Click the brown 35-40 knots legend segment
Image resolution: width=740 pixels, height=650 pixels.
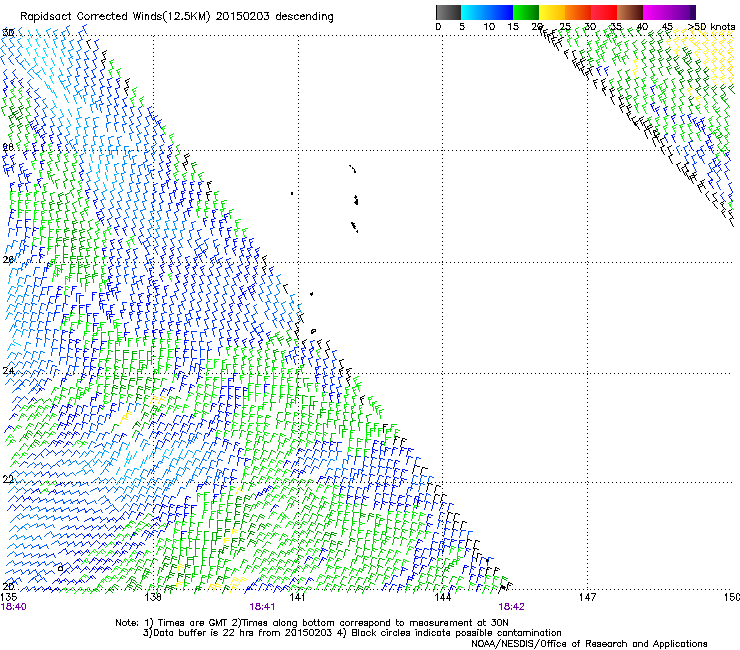[x=630, y=12]
